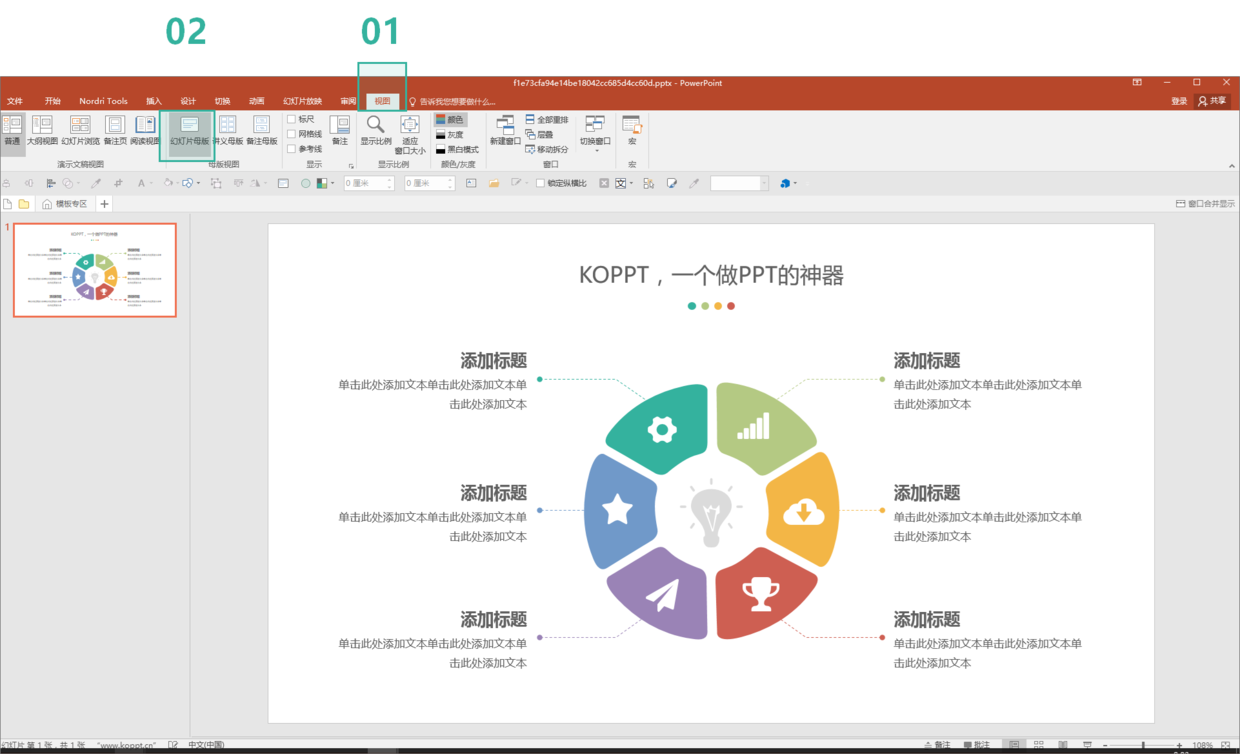Open the Animations (动画) tab
Viewport: 1240px width, 754px height.
point(257,101)
